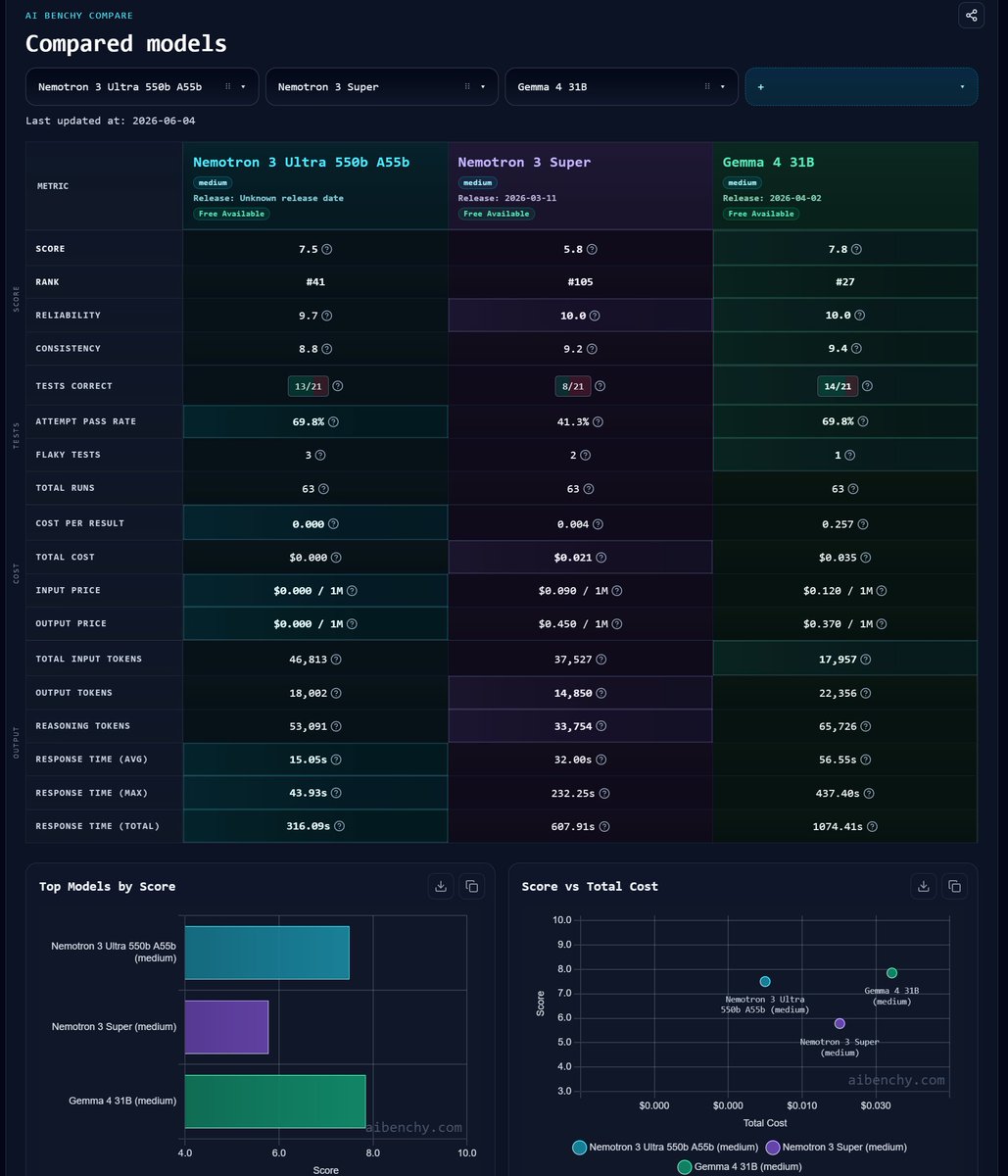Screen dimensions: 1008x1176
Task: Click help icon beside output tokens 22,356
Action: [x=864, y=693]
